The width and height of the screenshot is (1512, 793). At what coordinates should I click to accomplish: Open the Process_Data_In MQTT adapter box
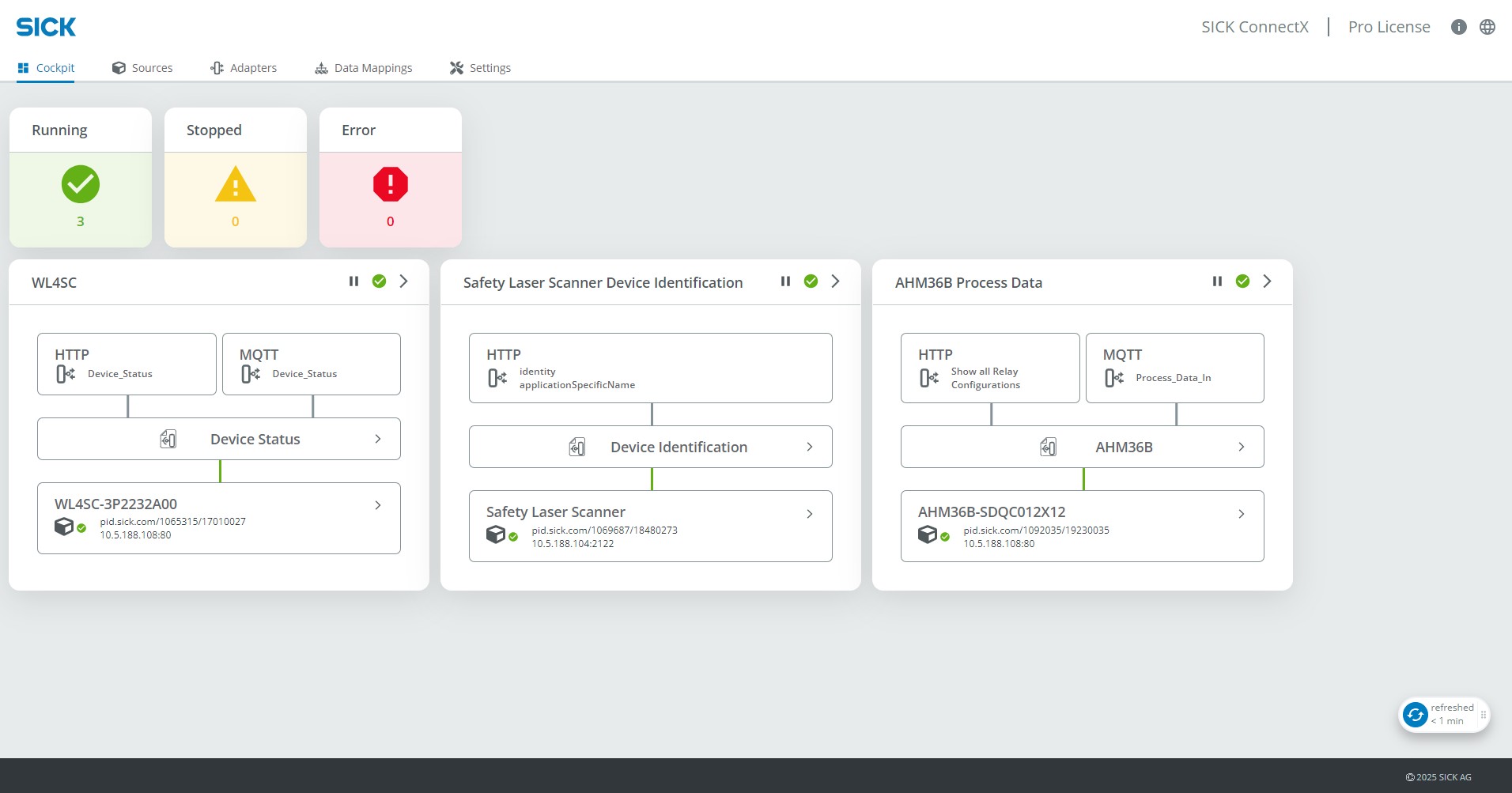[x=1175, y=368]
